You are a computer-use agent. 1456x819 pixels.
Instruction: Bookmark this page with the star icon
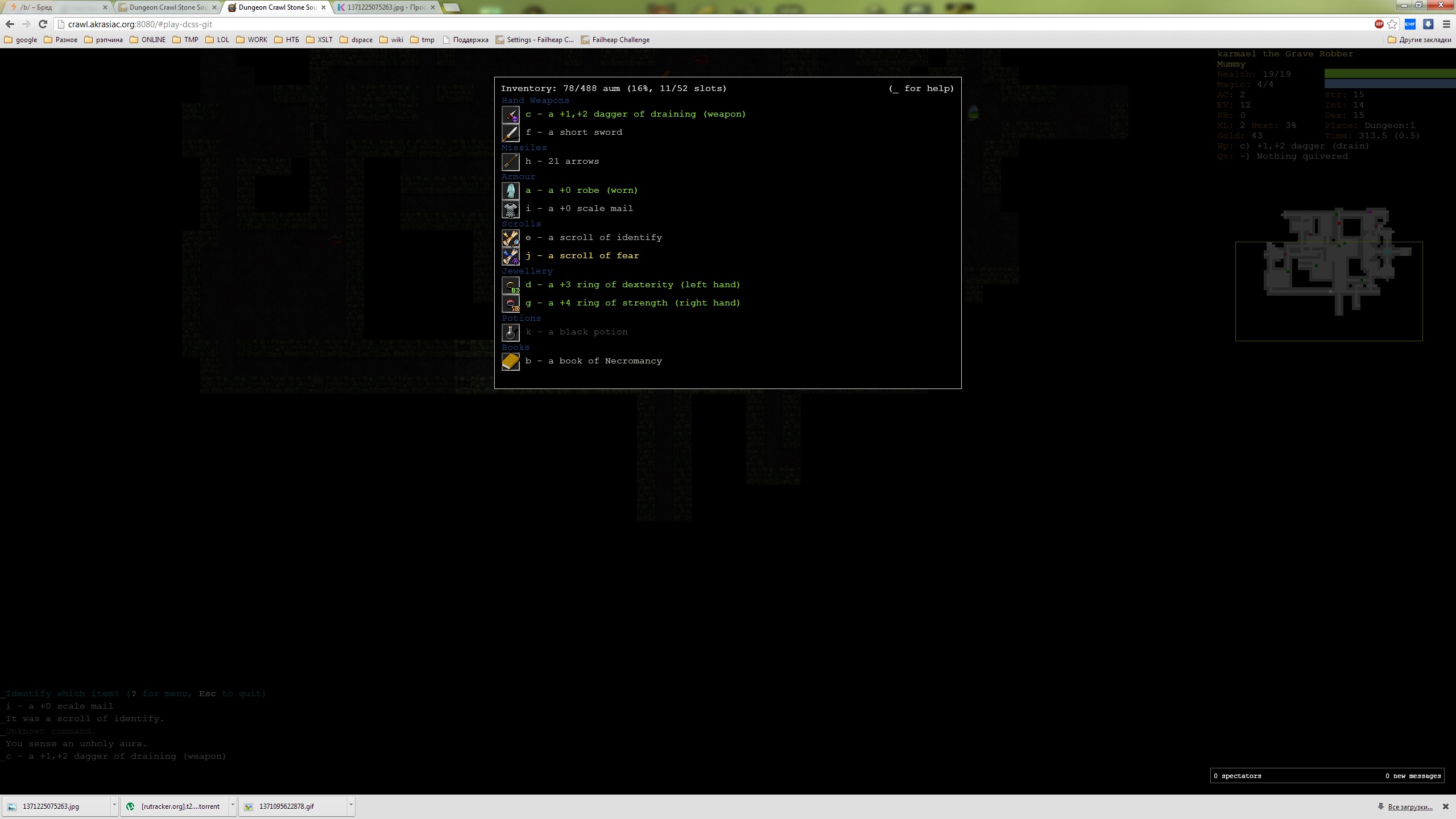(x=1392, y=24)
